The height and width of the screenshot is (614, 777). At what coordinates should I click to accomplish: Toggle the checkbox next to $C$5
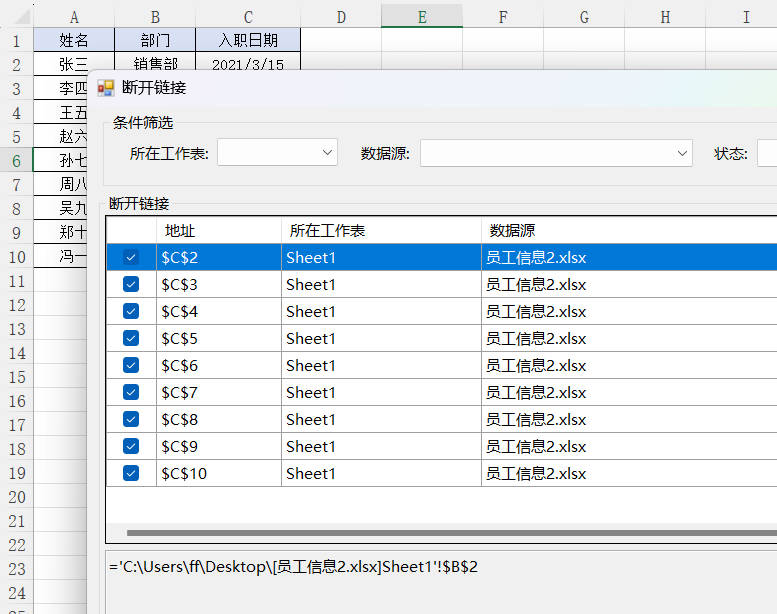pyautogui.click(x=131, y=338)
